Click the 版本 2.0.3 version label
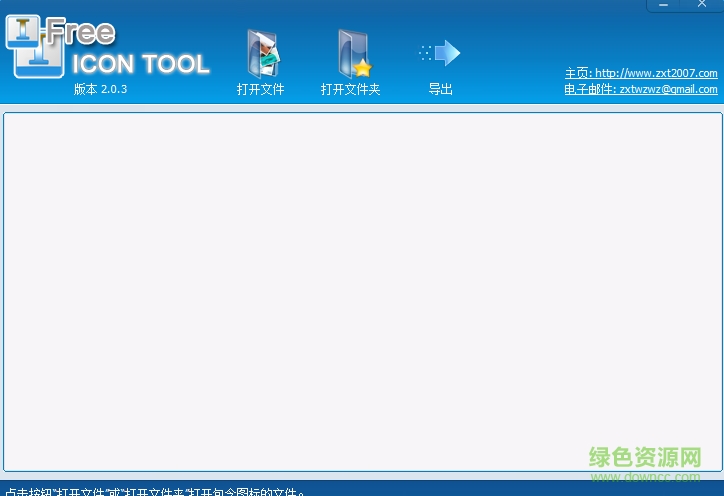Image resolution: width=724 pixels, height=496 pixels. point(100,89)
